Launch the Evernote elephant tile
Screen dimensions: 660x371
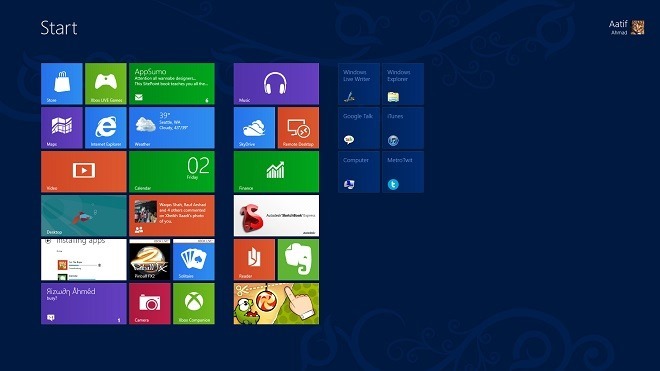point(298,260)
